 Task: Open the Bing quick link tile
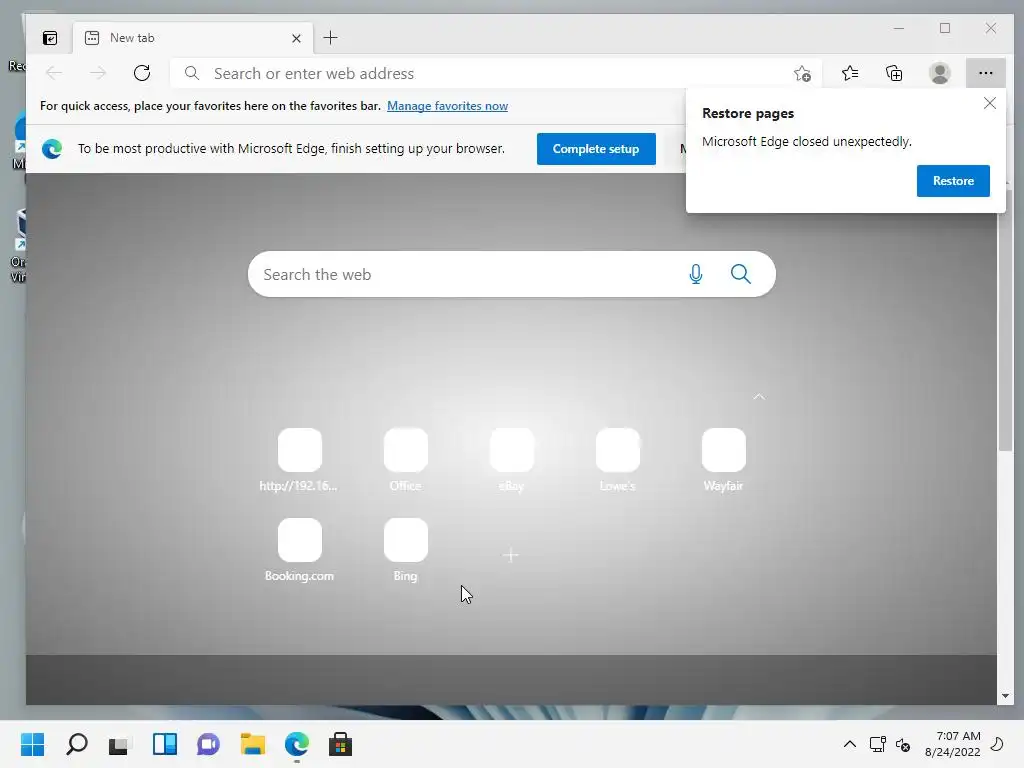click(x=406, y=549)
